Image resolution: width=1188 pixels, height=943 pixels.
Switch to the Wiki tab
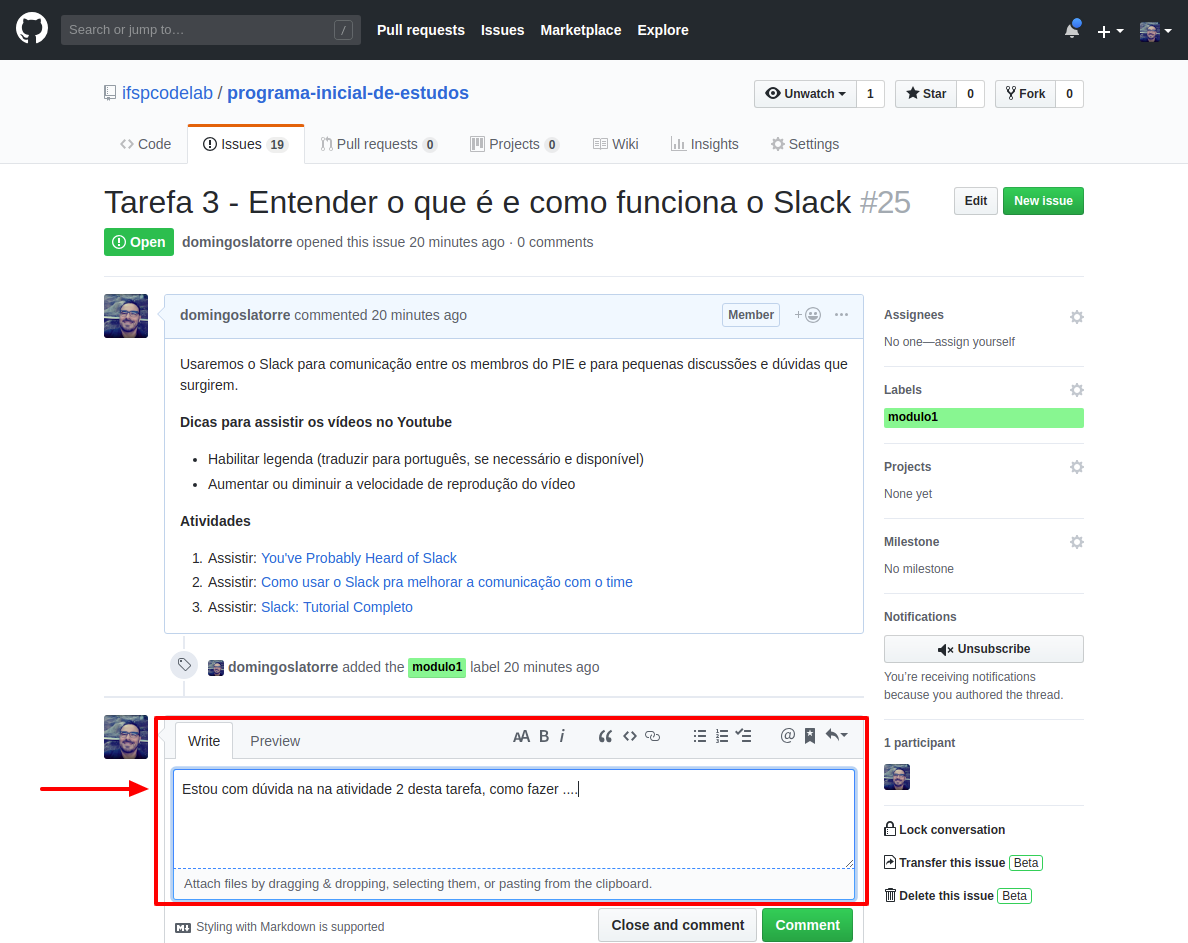pos(615,144)
